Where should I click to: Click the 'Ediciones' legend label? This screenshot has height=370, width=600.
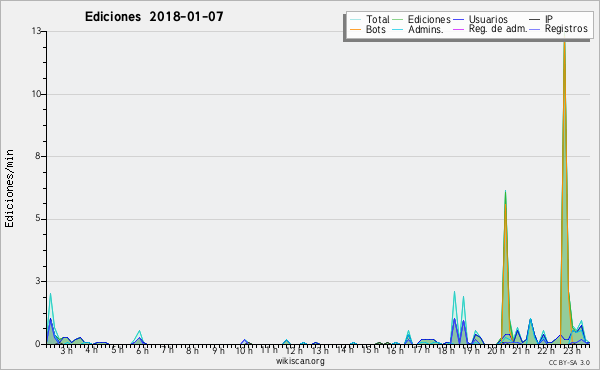[x=429, y=19]
